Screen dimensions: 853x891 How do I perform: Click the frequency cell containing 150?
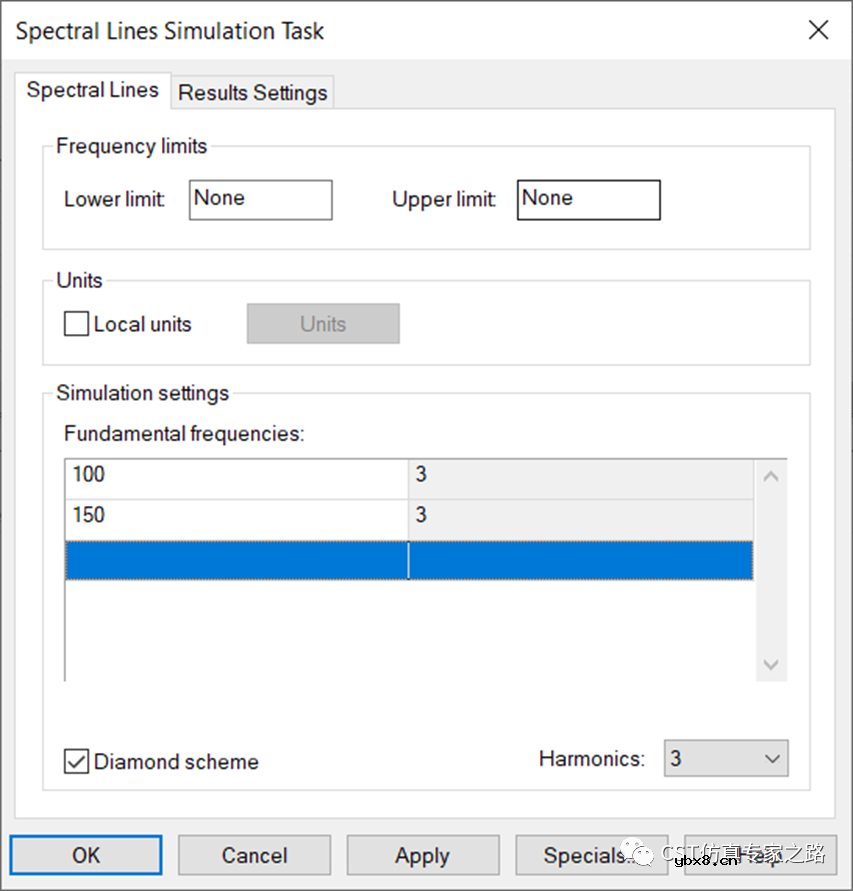236,516
